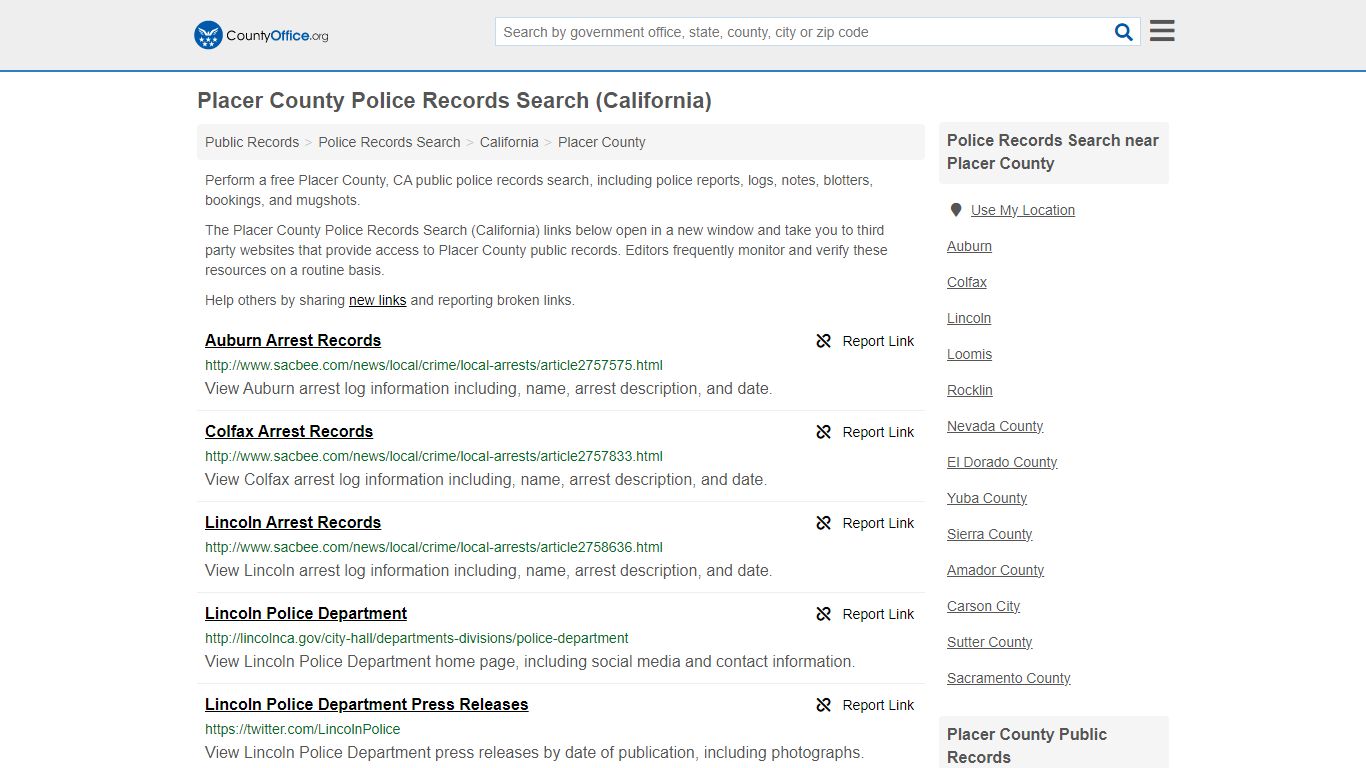Open Sierra County link
1366x768 pixels.
click(x=990, y=534)
